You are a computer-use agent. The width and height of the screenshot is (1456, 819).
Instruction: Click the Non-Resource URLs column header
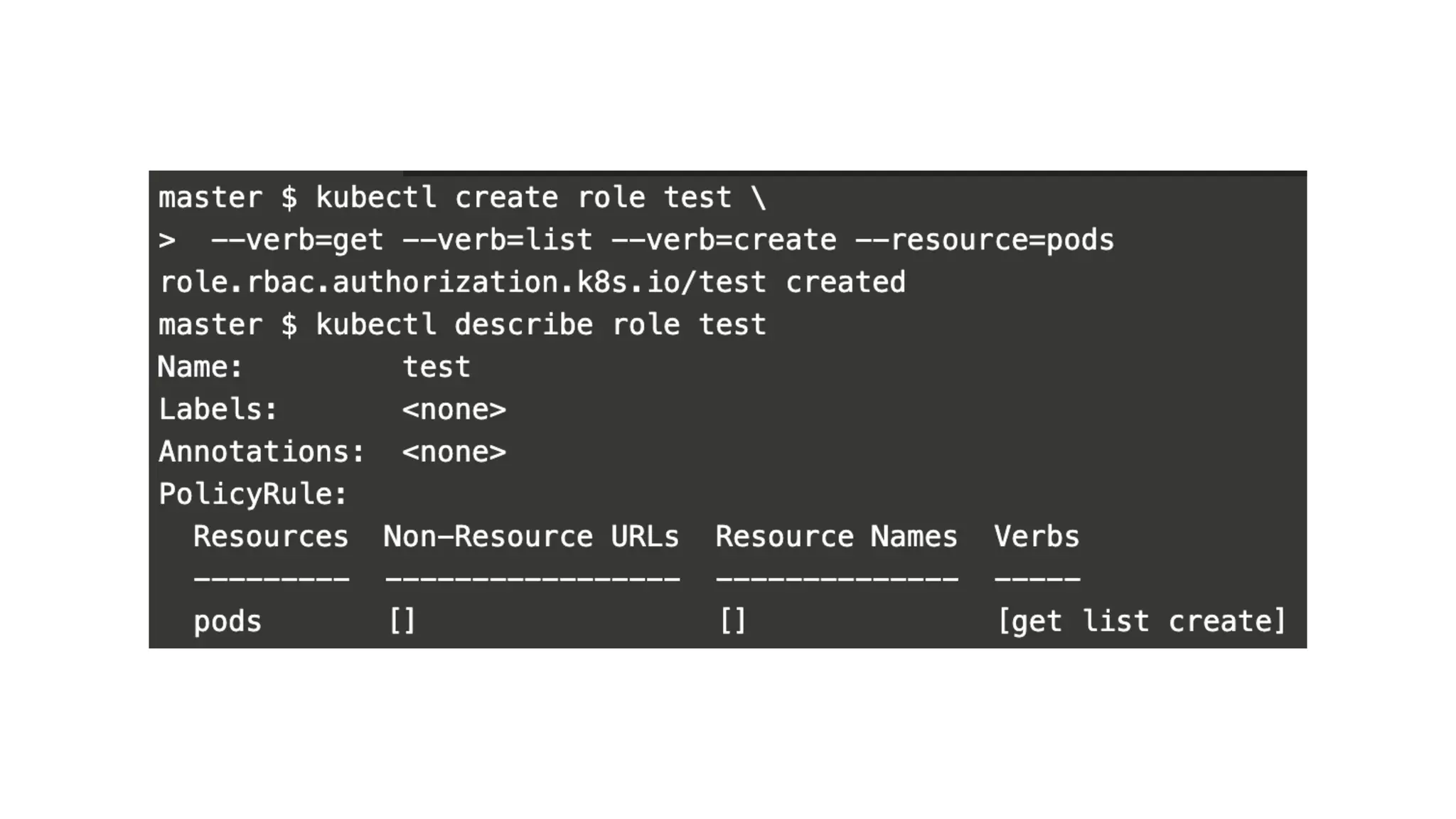(x=531, y=537)
